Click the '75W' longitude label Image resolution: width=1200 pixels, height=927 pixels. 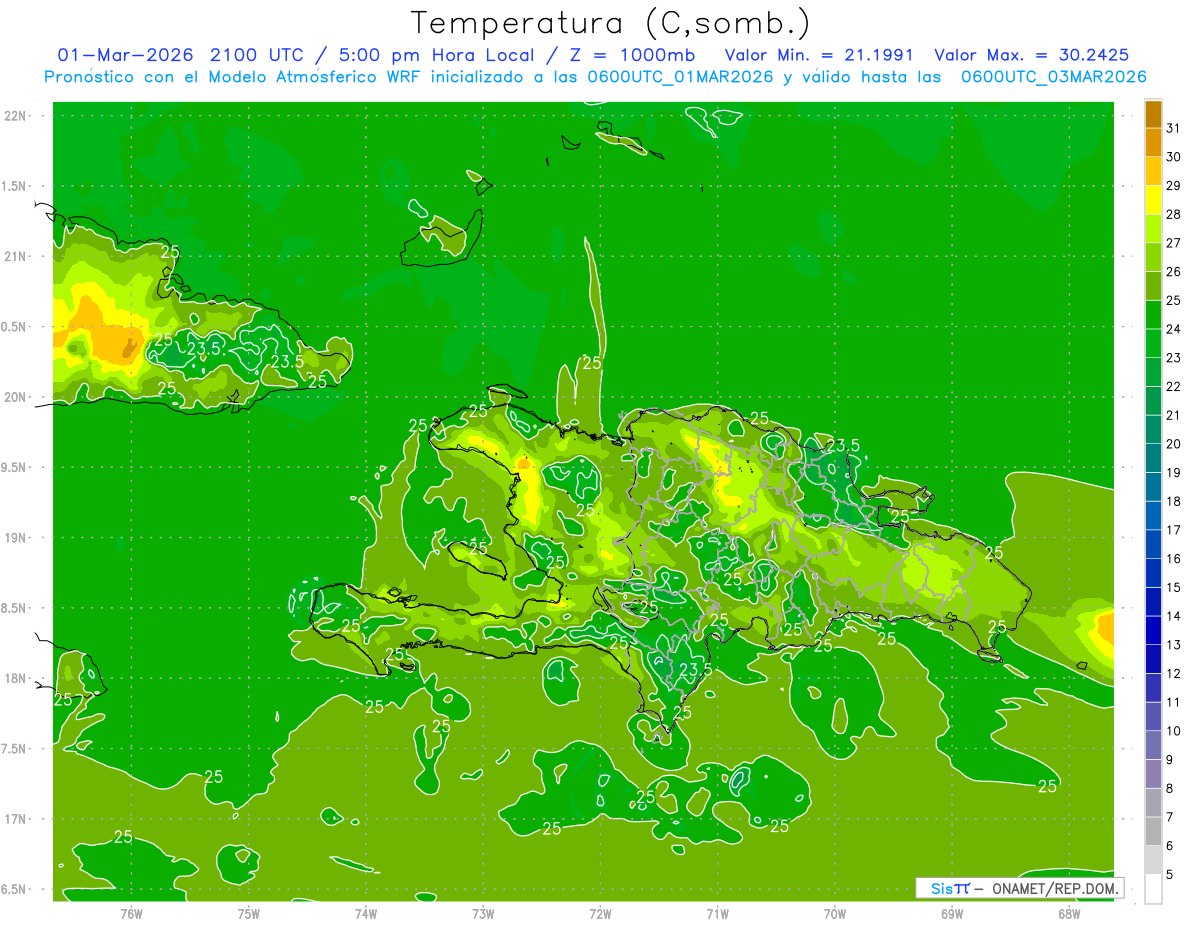click(248, 913)
